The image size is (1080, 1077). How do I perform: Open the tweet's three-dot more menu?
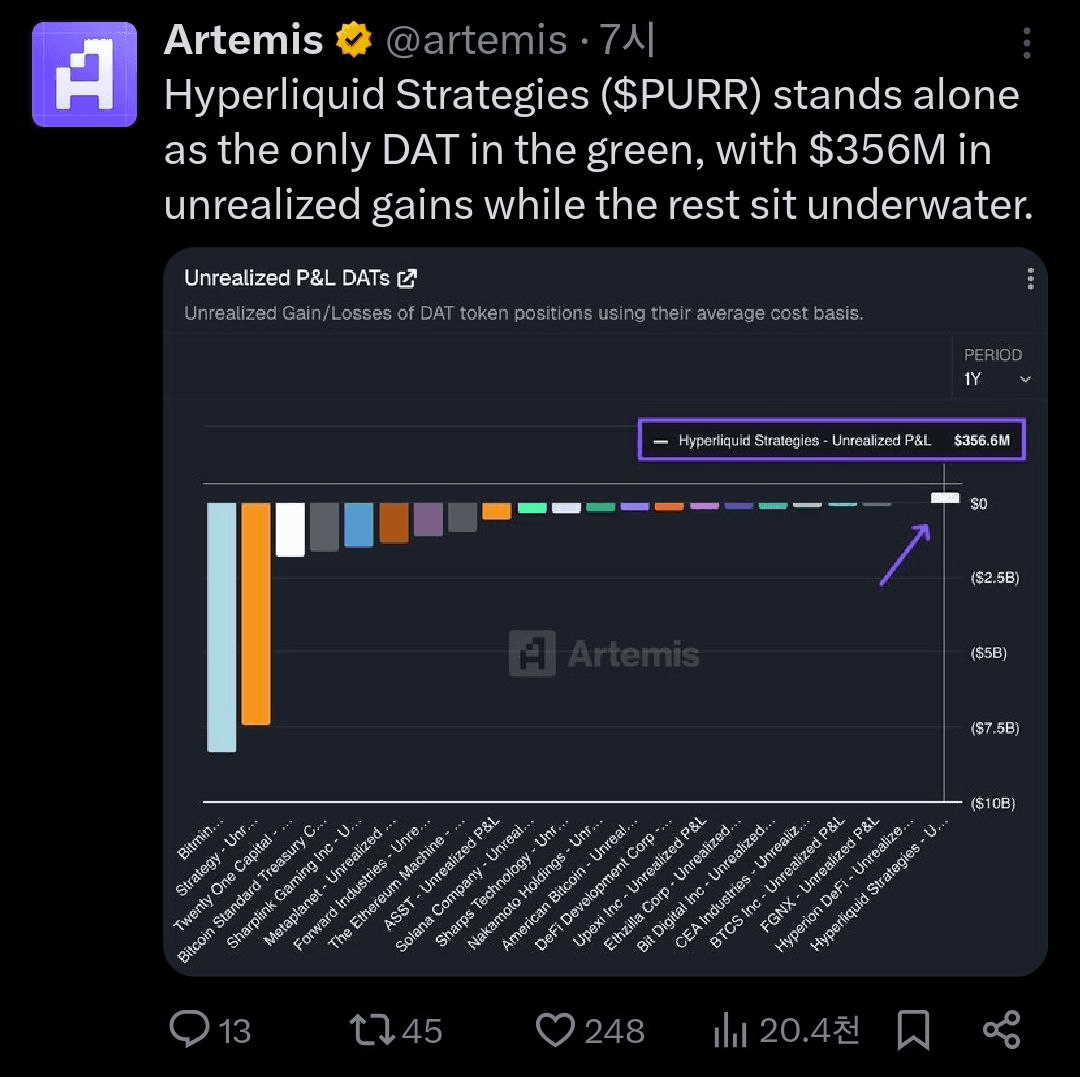point(1027,42)
